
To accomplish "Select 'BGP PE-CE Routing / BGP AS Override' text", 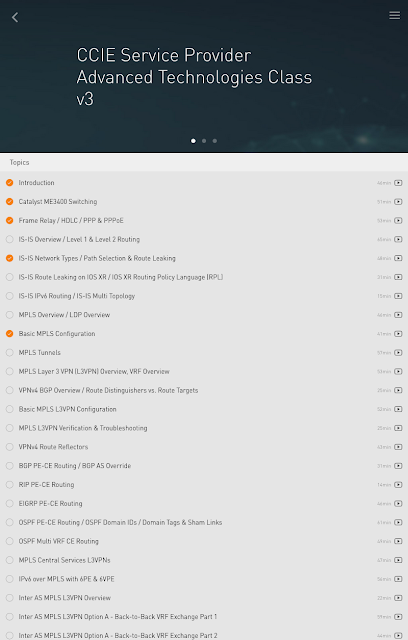I will click(x=75, y=466).
